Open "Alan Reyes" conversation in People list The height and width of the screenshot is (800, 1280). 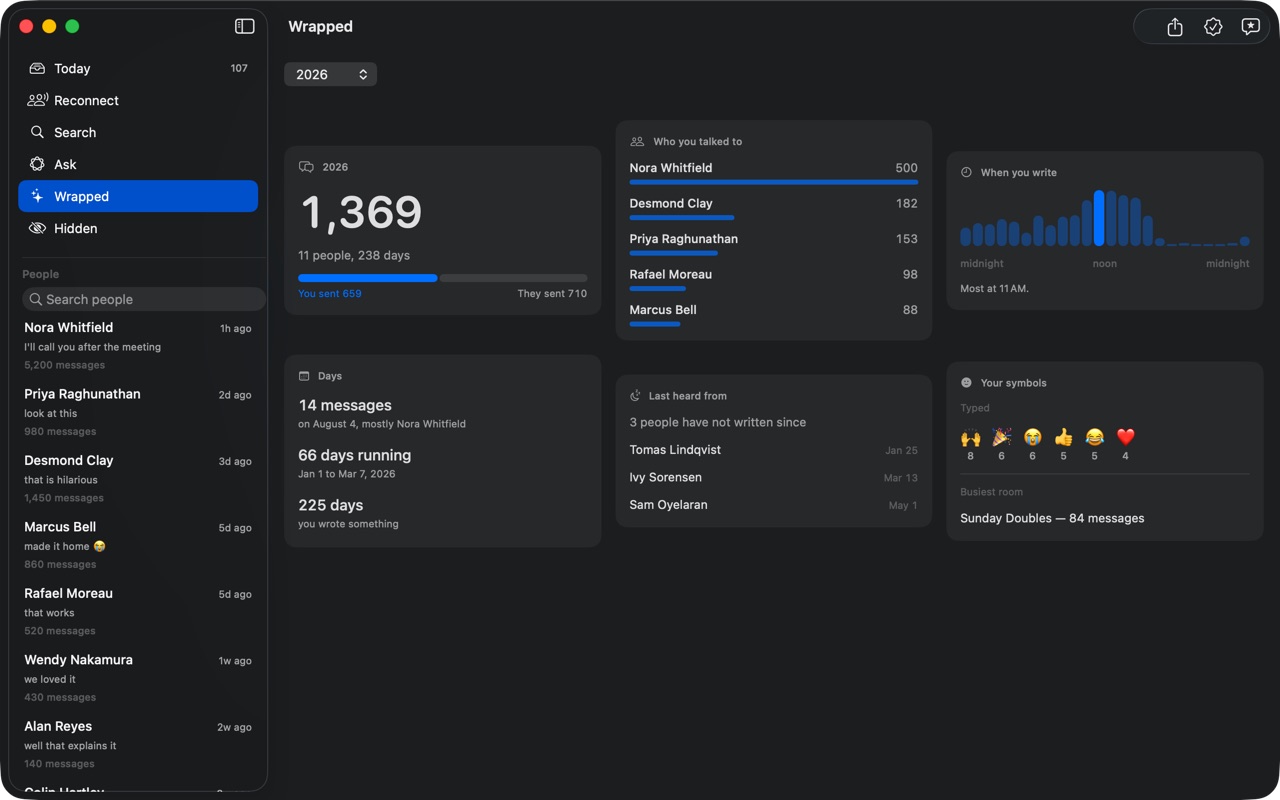[x=138, y=744]
